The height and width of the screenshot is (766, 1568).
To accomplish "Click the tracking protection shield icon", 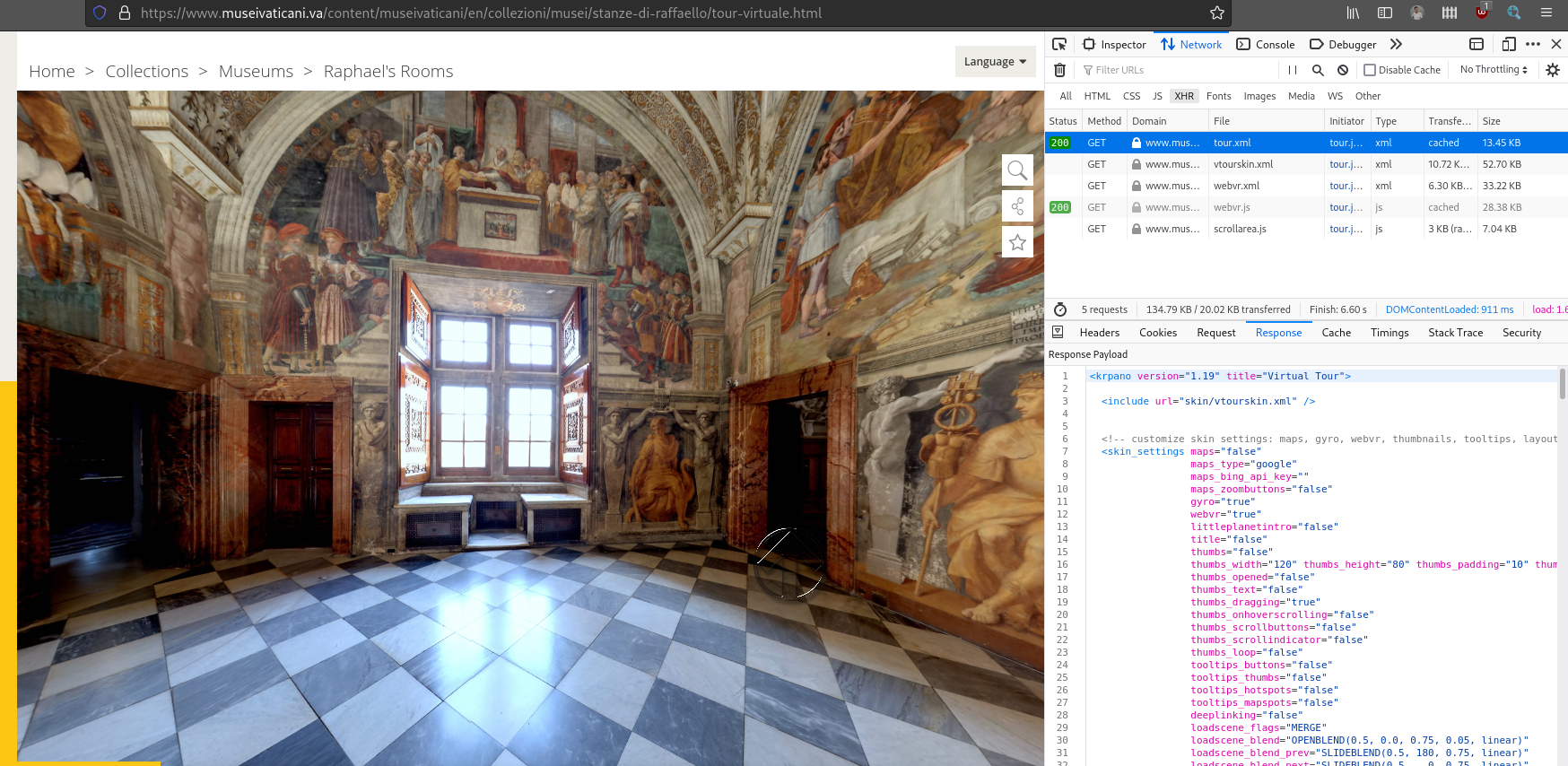I will pos(100,13).
